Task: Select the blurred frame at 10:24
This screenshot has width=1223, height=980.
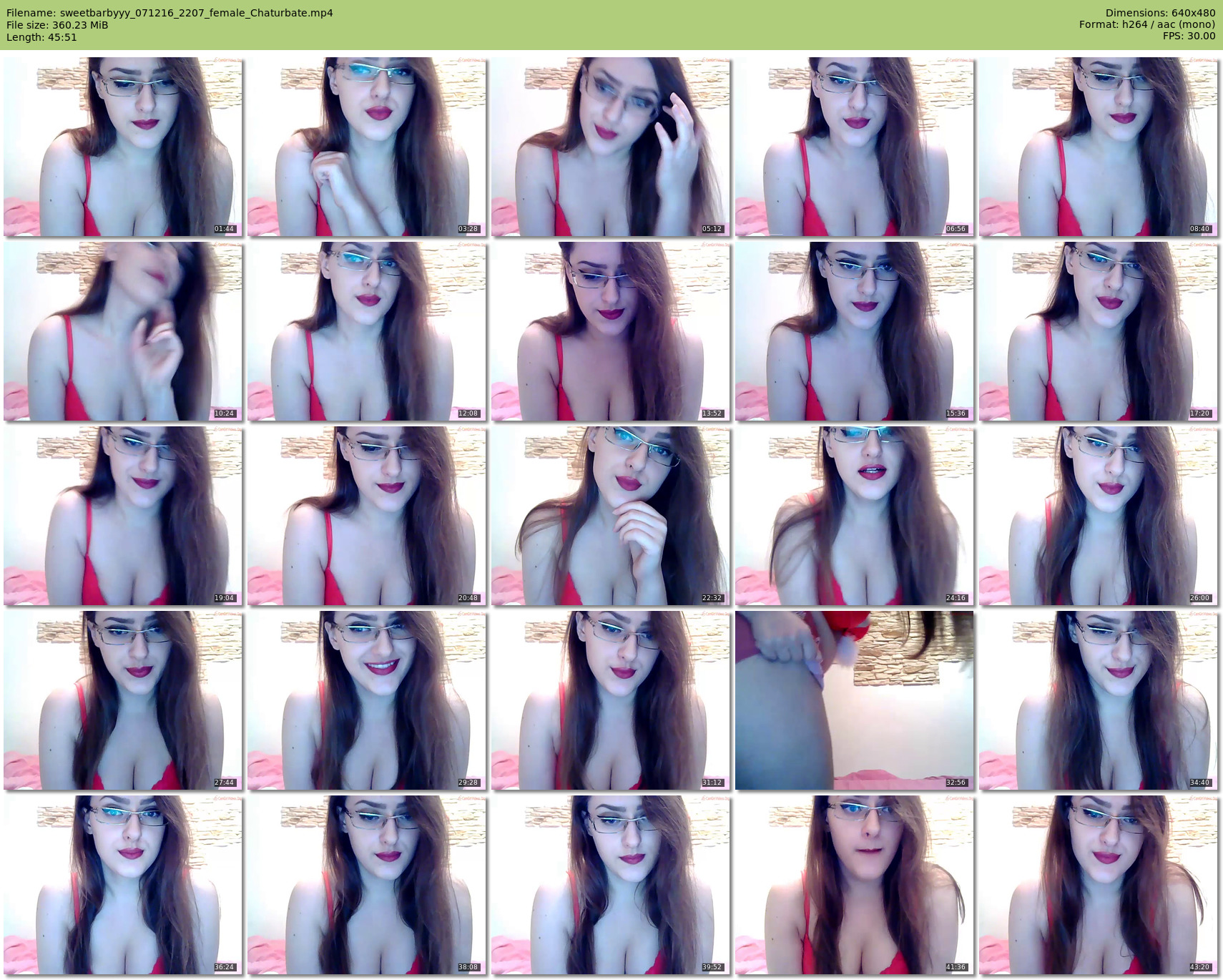Action: pos(123,331)
